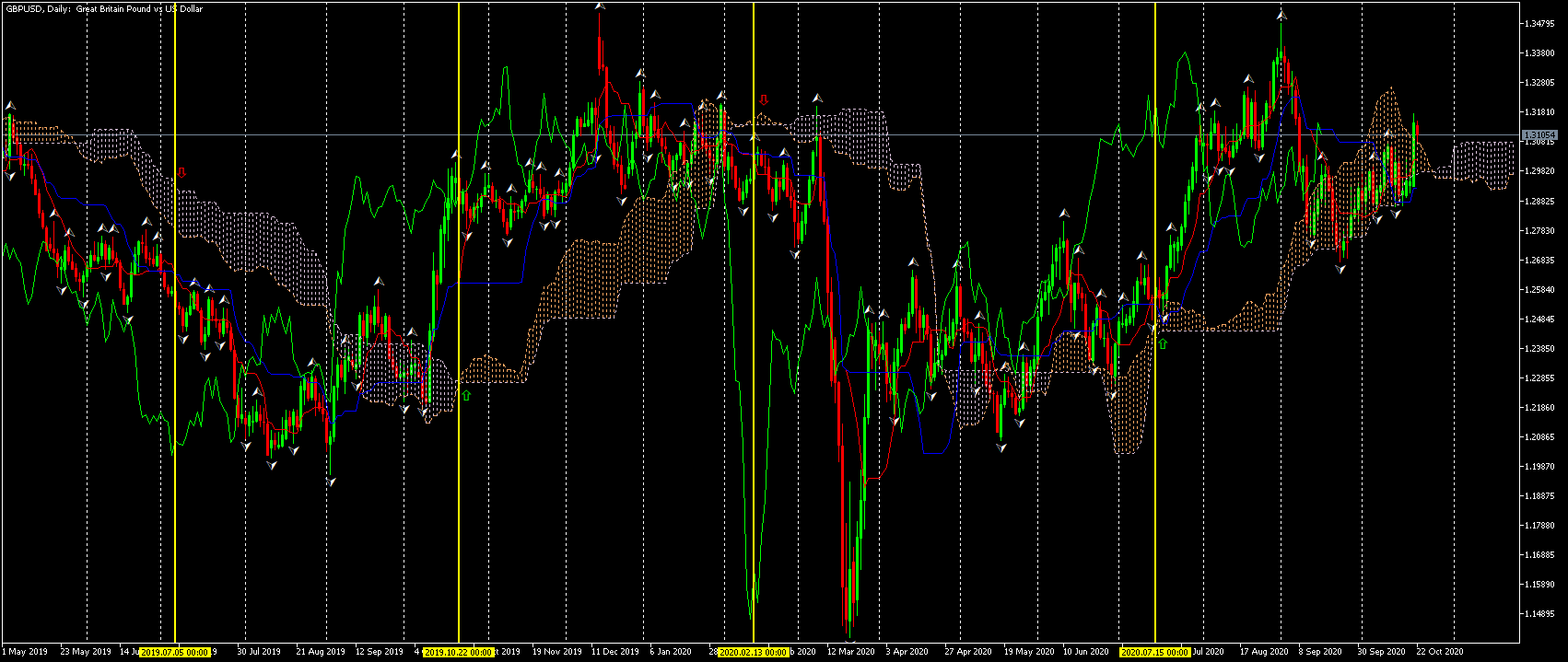Image resolution: width=1568 pixels, height=662 pixels.
Task: Click the 1.16885 price scale label
Action: [1539, 554]
